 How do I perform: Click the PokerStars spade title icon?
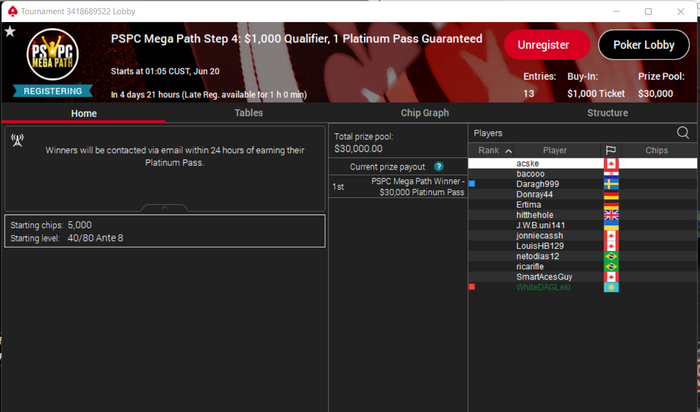pos(12,11)
